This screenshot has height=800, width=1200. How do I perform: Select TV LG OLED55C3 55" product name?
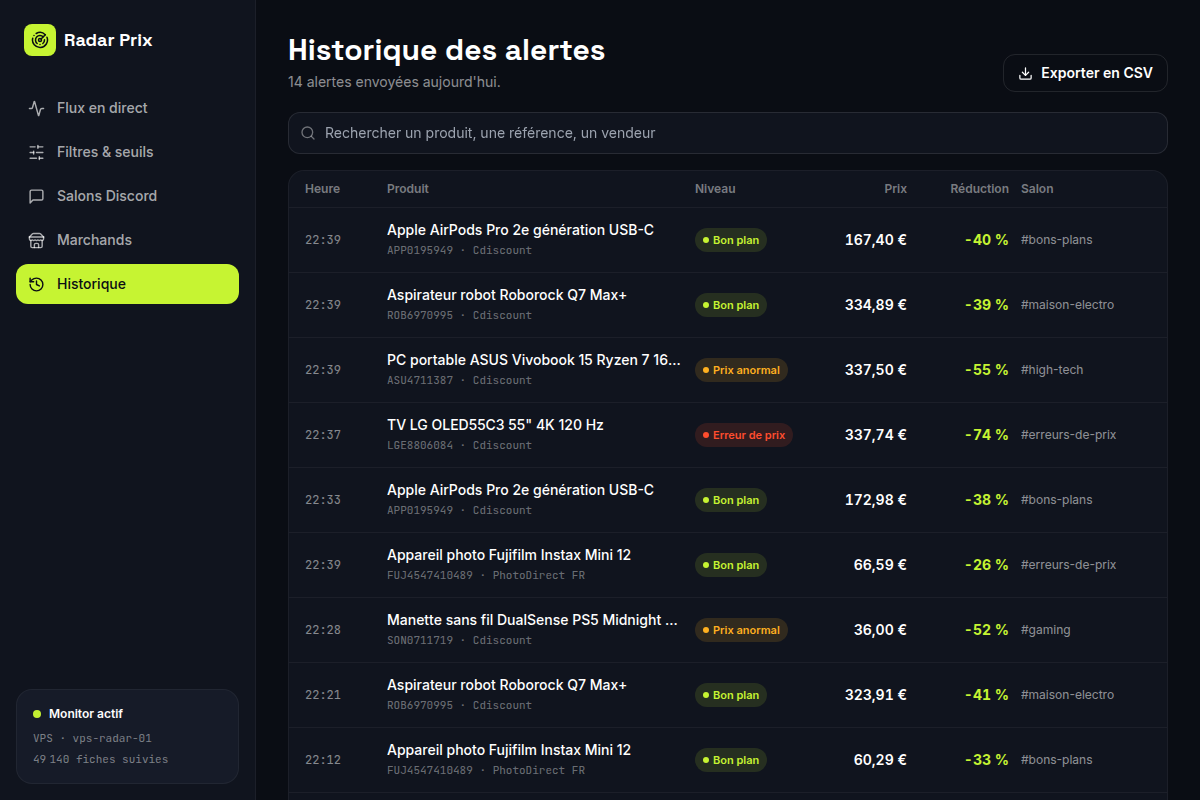pyautogui.click(x=495, y=425)
